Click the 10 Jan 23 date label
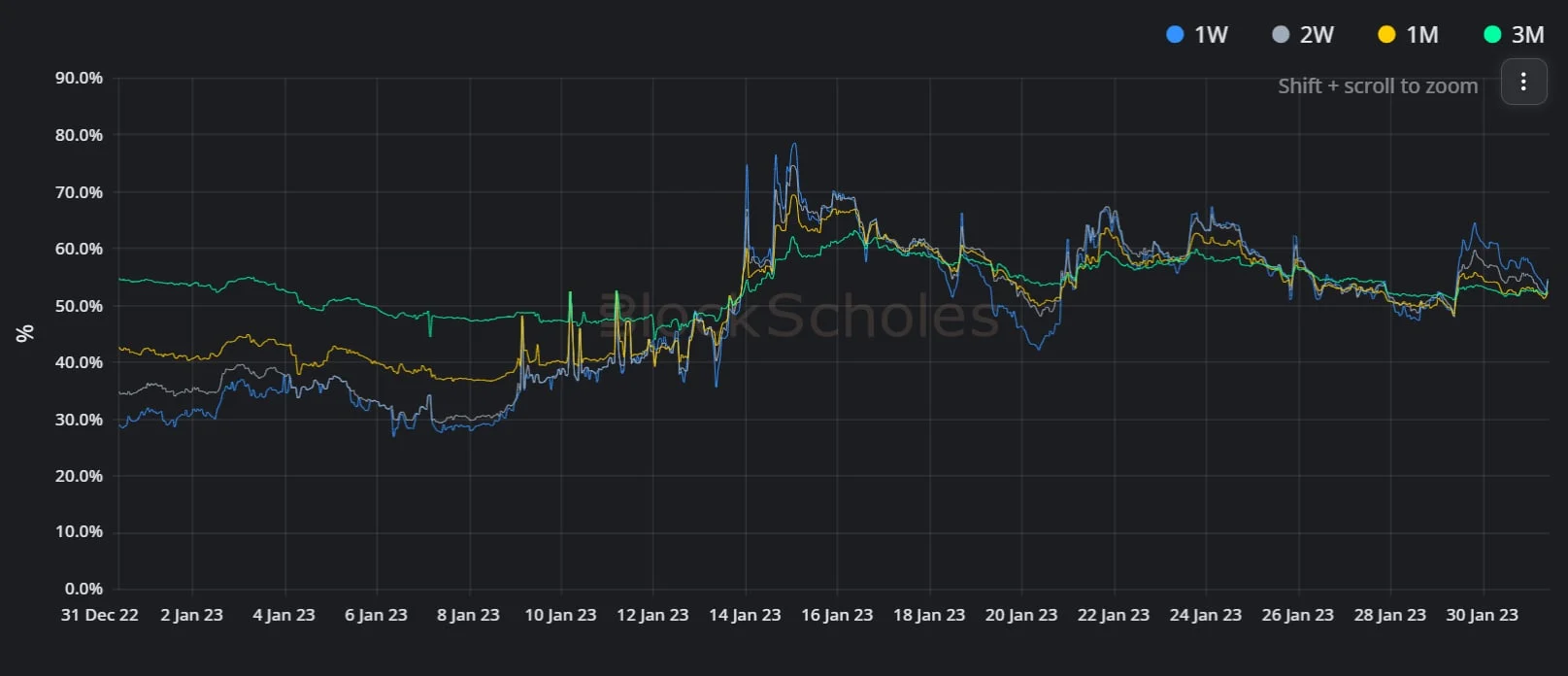 [560, 615]
